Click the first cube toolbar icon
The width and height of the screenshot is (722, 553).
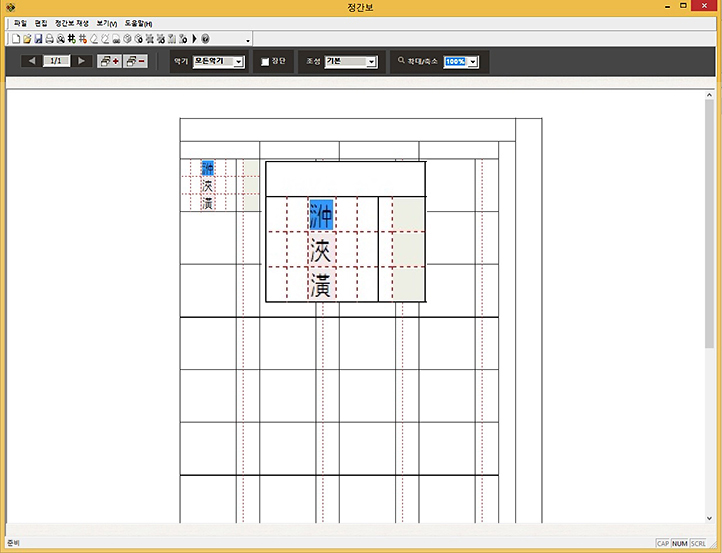[127, 39]
